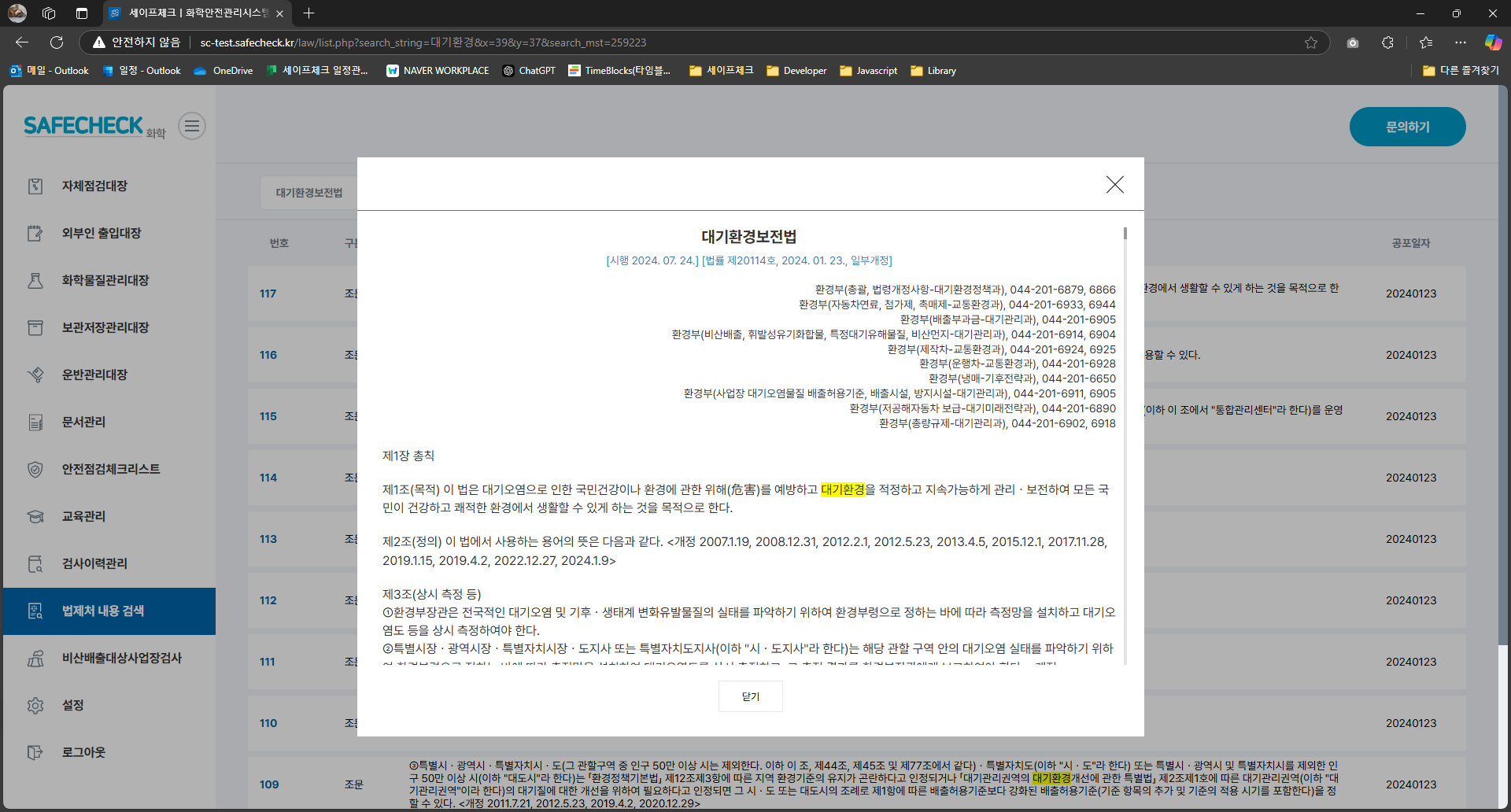This screenshot has height=812, width=1511.
Task: Click the favorites list icon in toolbar
Action: click(1426, 42)
